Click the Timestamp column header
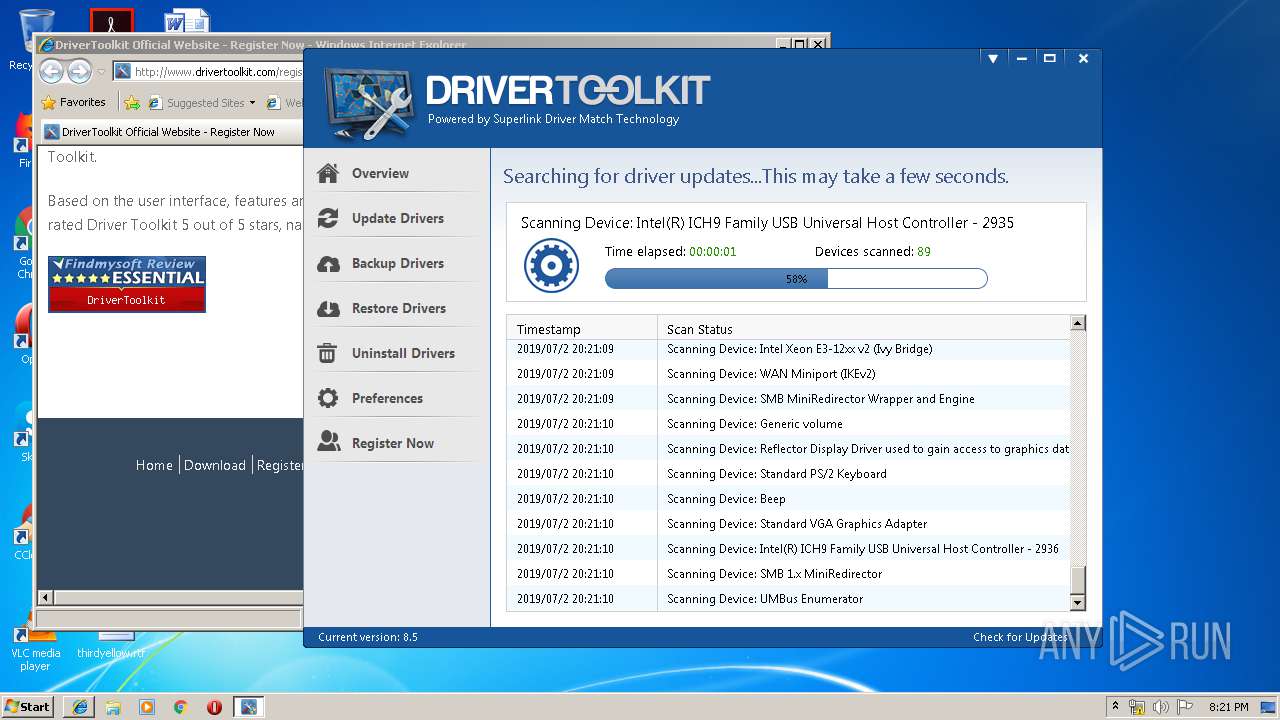Viewport: 1280px width, 720px height. coord(582,329)
